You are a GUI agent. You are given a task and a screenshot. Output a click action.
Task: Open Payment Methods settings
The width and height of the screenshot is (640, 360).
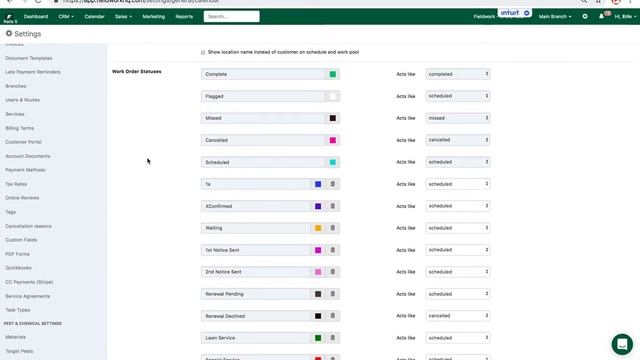click(x=25, y=170)
